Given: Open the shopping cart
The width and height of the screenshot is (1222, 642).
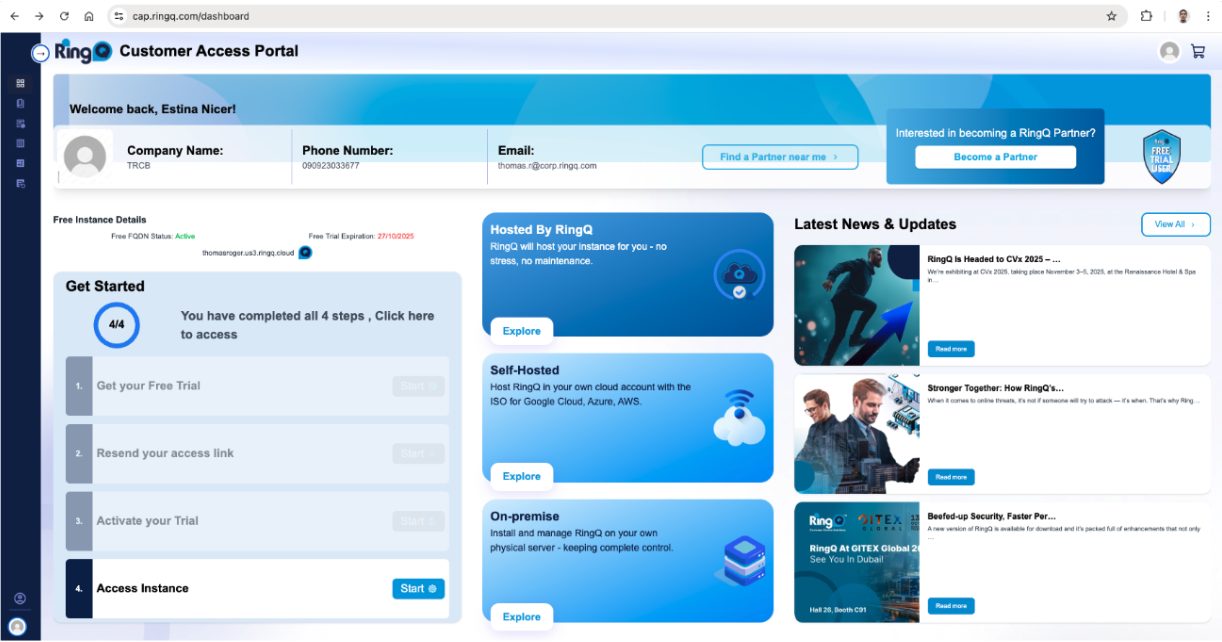Looking at the screenshot, I should tap(1197, 52).
